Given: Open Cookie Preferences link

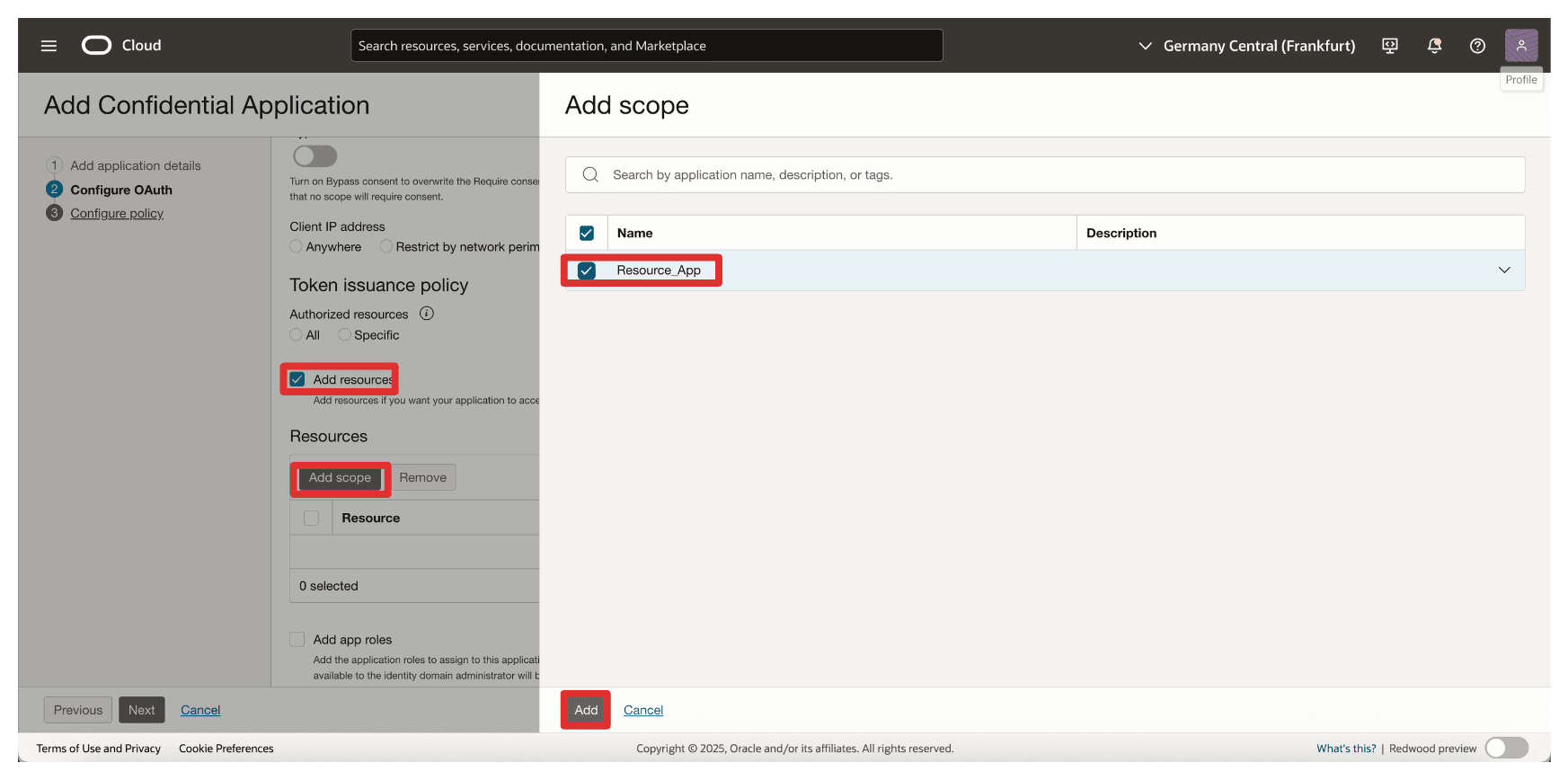Looking at the screenshot, I should (x=226, y=749).
